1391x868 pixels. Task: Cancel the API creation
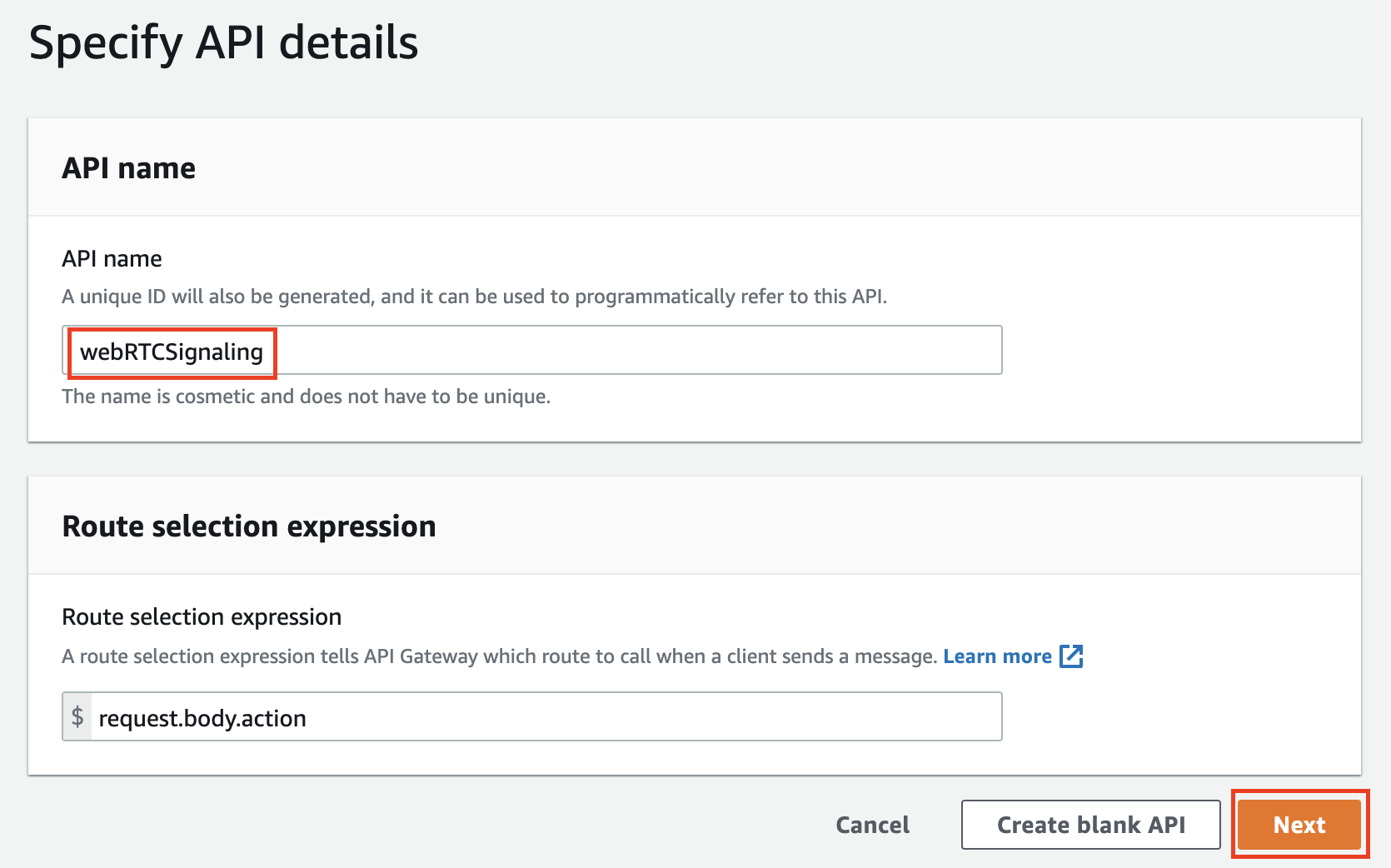tap(872, 825)
